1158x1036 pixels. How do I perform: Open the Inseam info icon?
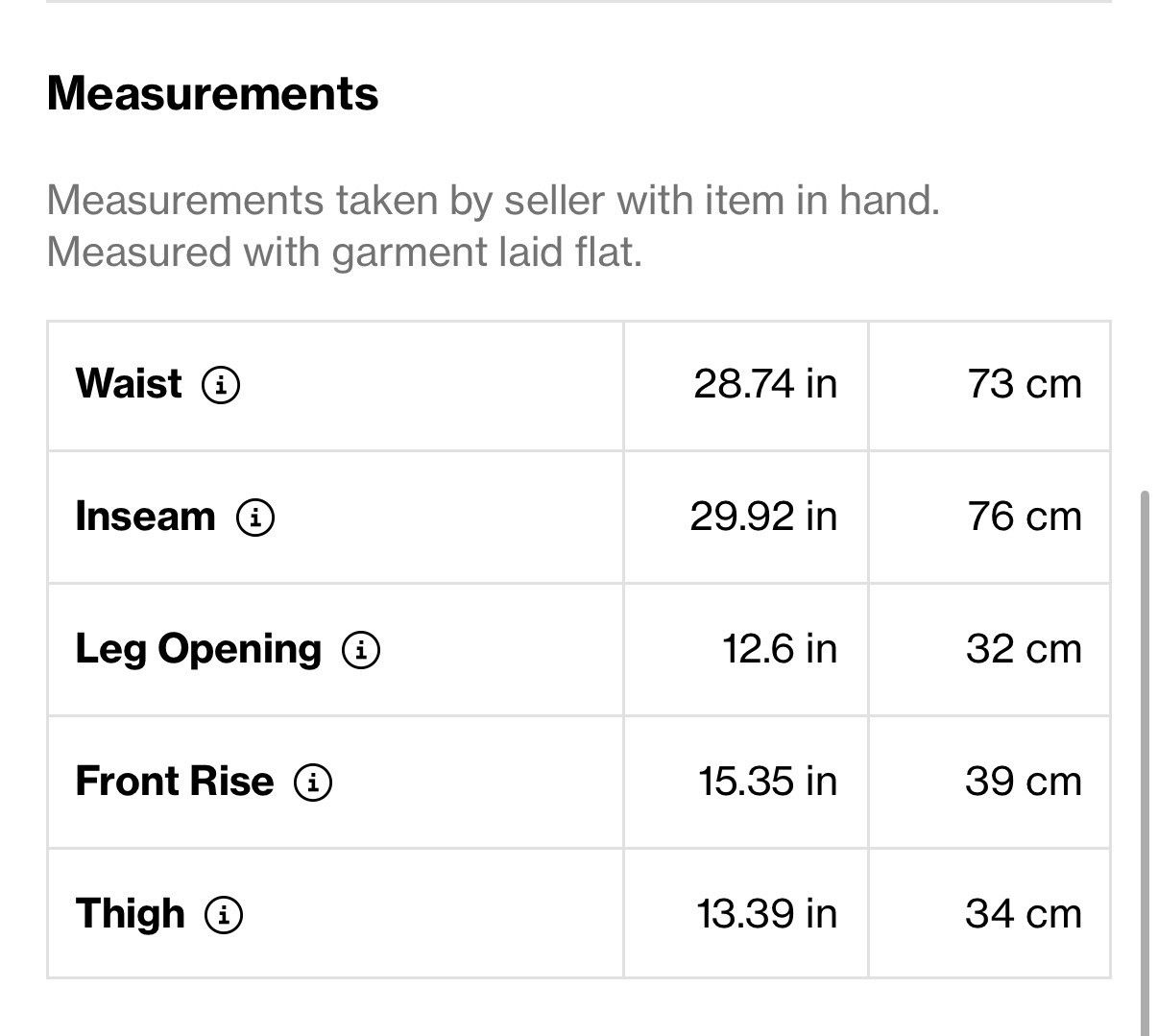click(x=255, y=518)
